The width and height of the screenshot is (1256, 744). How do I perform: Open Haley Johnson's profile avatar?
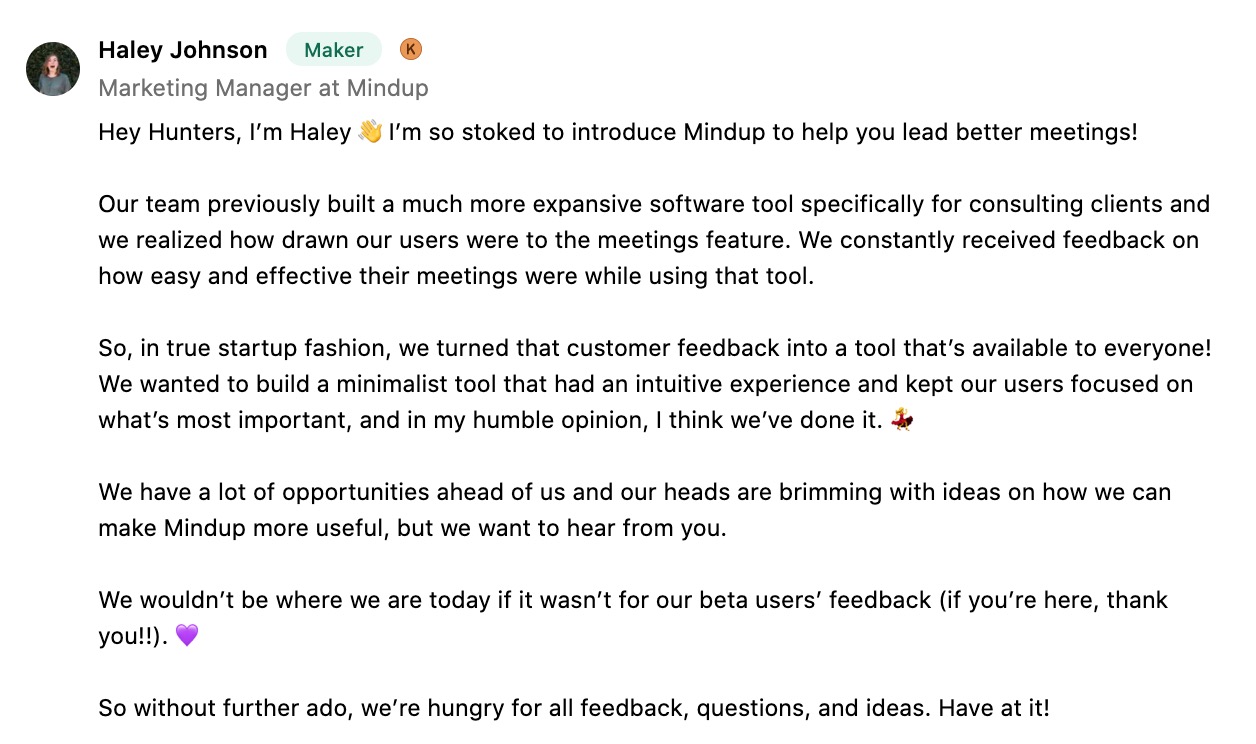(53, 69)
